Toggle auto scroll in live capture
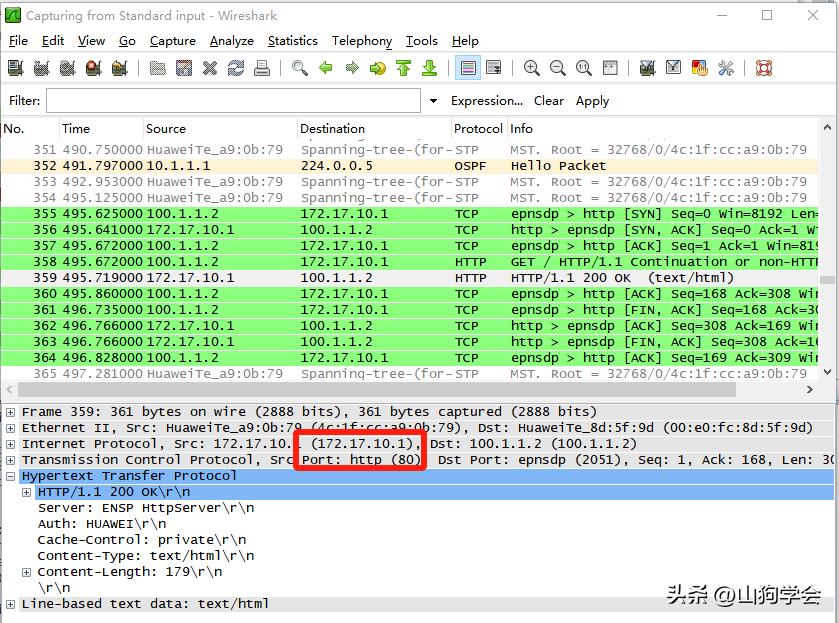Screen dimensions: 839x623 (x=493, y=68)
